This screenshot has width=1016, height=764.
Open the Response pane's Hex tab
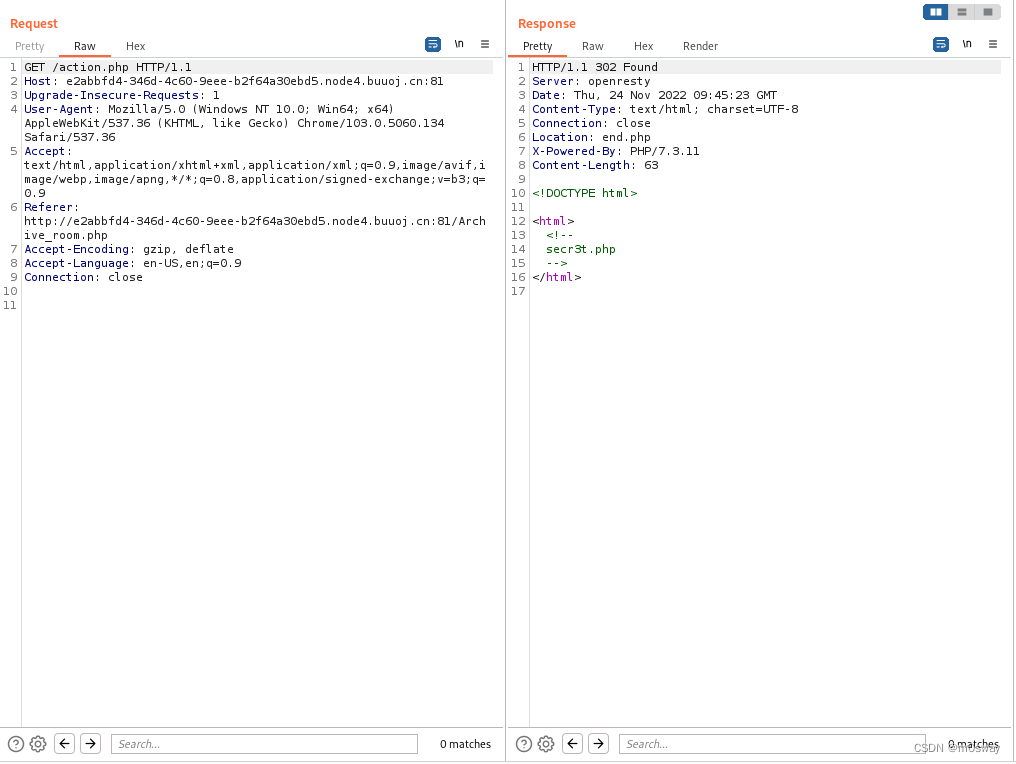[x=643, y=46]
